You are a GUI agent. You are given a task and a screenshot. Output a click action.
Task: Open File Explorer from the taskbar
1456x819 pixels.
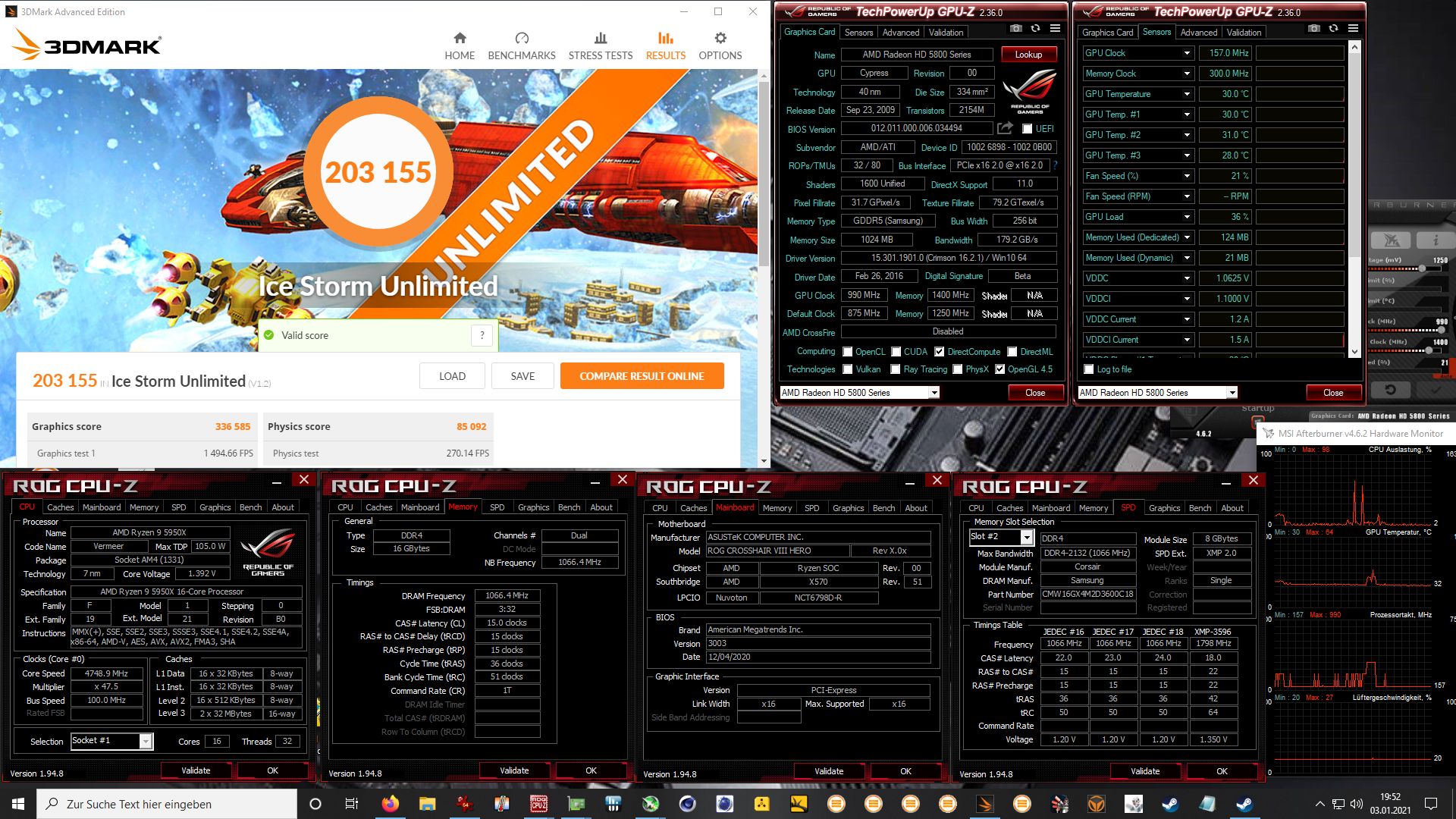click(427, 804)
